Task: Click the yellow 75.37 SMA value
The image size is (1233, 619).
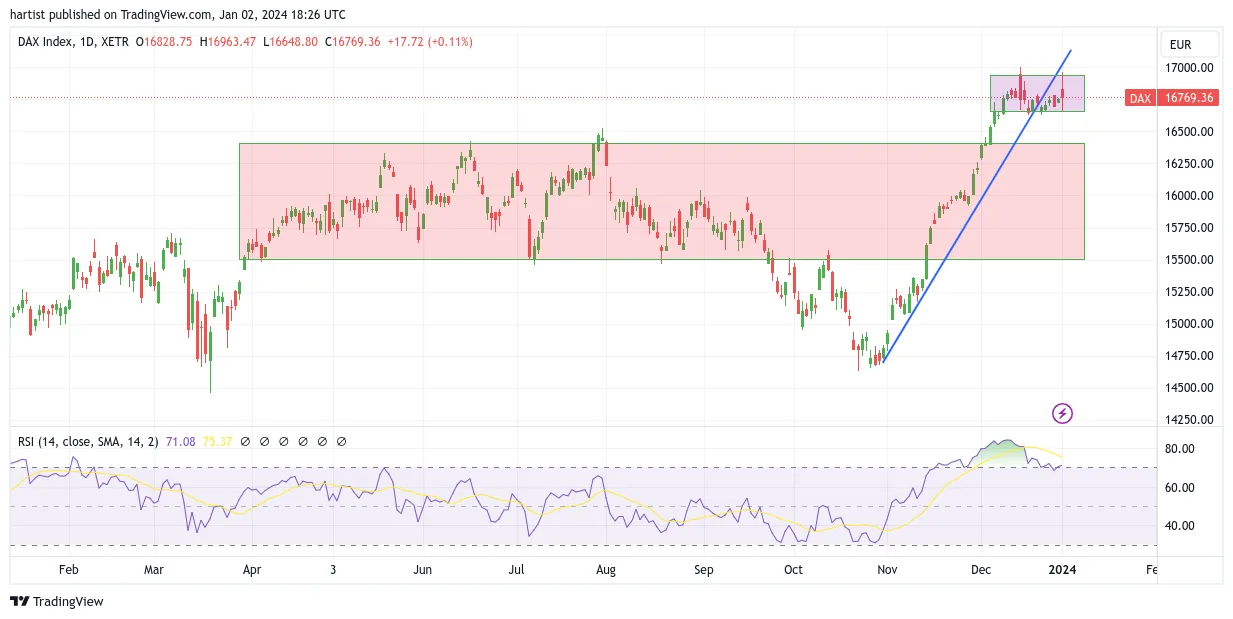Action: pos(218,441)
